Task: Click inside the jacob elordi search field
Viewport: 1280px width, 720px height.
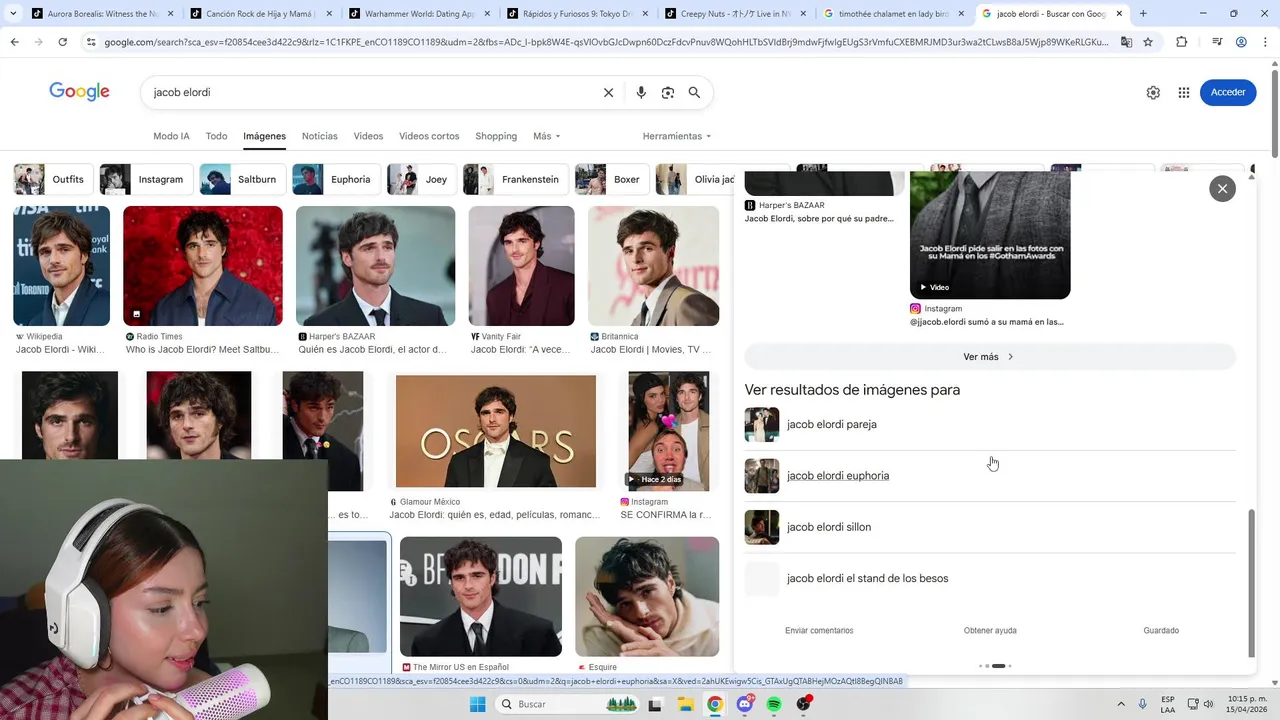Action: pyautogui.click(x=370, y=92)
